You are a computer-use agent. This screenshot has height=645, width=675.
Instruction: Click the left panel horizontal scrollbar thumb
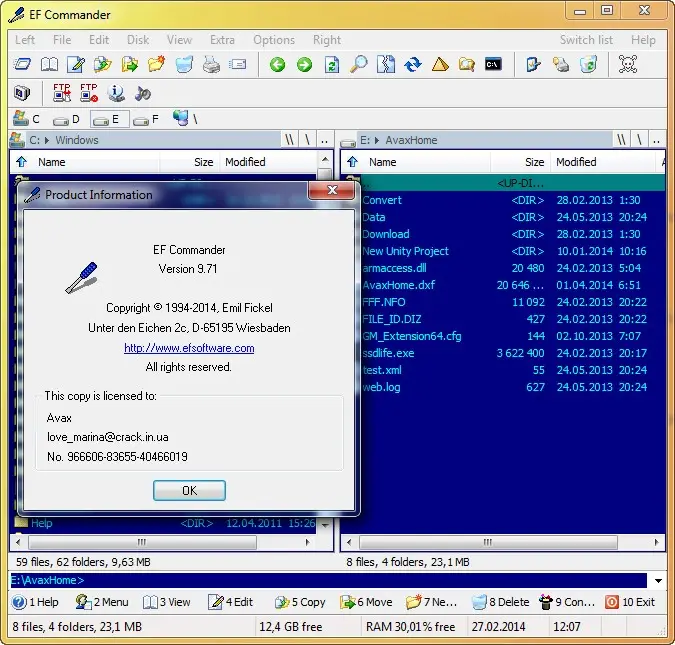[142, 542]
